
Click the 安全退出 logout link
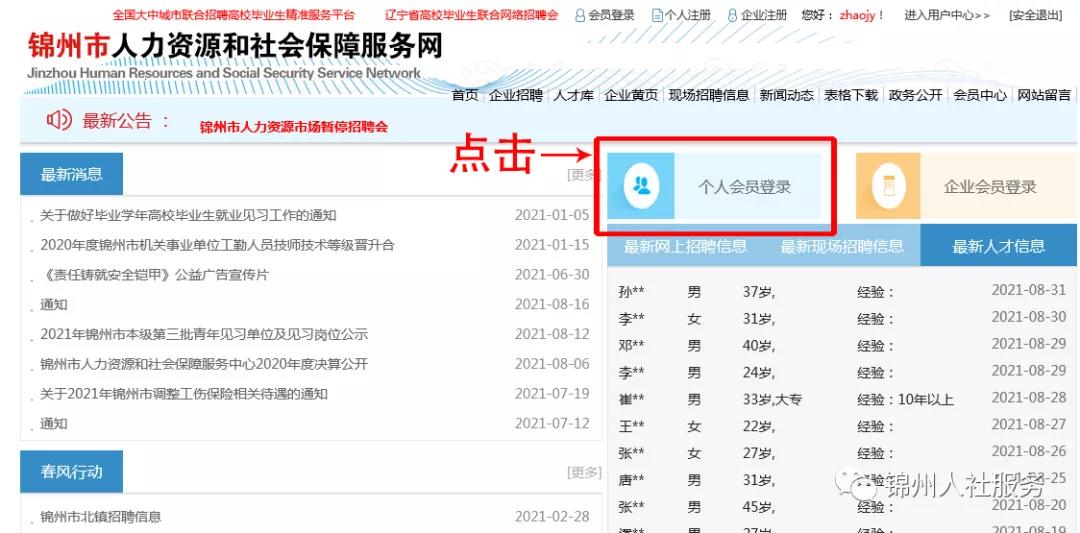[1035, 15]
